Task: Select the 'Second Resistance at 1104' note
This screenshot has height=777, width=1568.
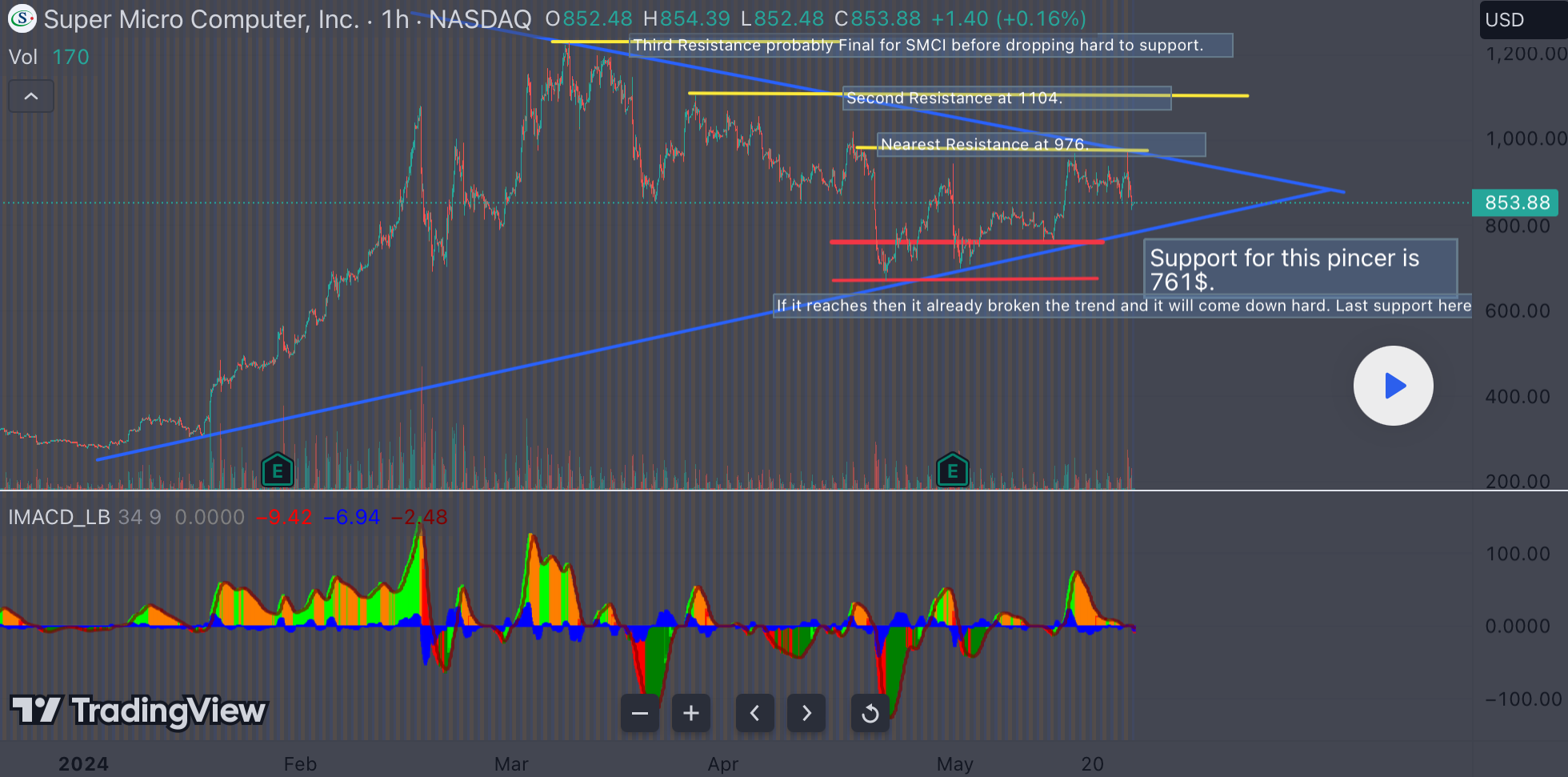Action: [1007, 98]
